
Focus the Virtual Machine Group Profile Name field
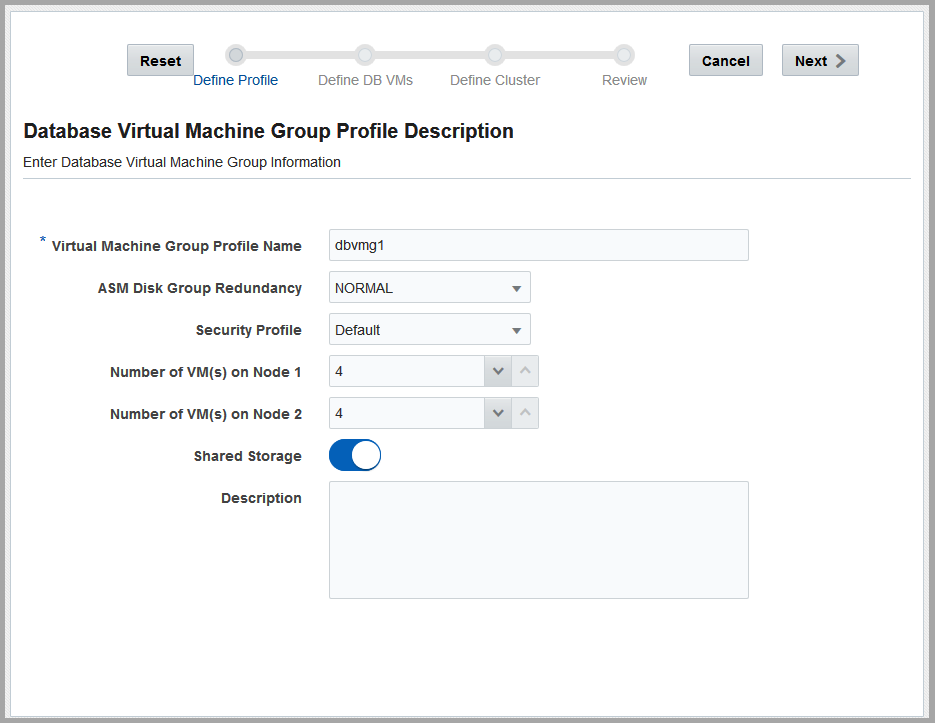[538, 245]
